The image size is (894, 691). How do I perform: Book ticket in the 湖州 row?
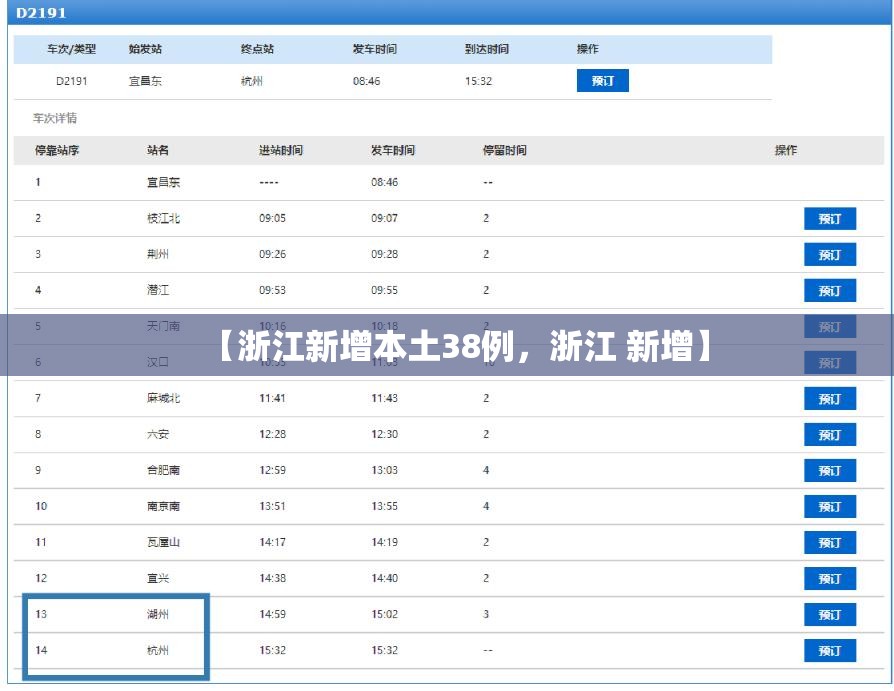tap(830, 615)
